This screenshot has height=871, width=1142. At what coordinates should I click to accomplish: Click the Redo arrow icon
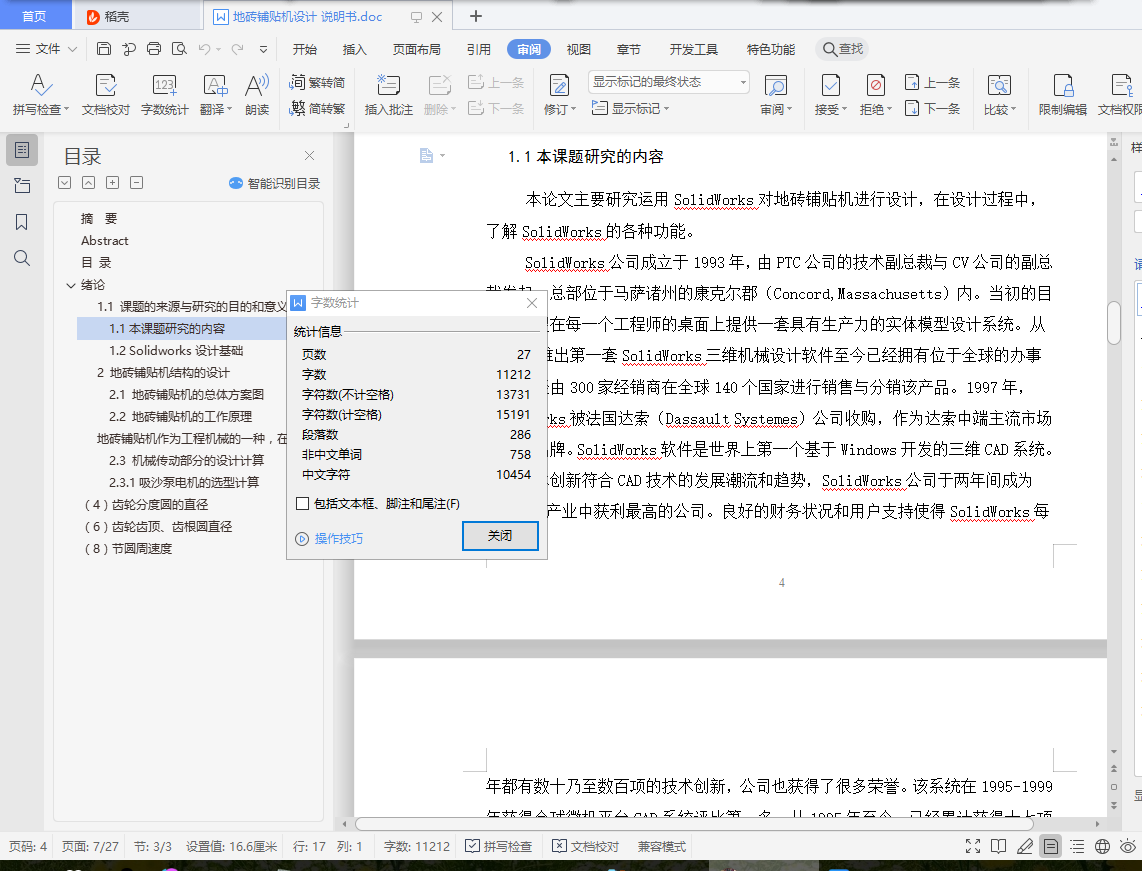[237, 49]
